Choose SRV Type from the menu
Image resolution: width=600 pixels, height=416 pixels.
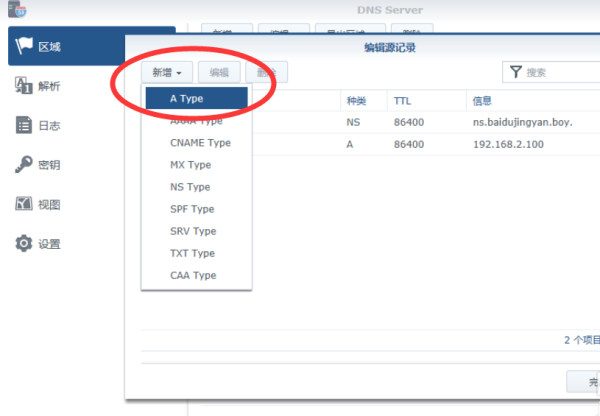(x=197, y=231)
